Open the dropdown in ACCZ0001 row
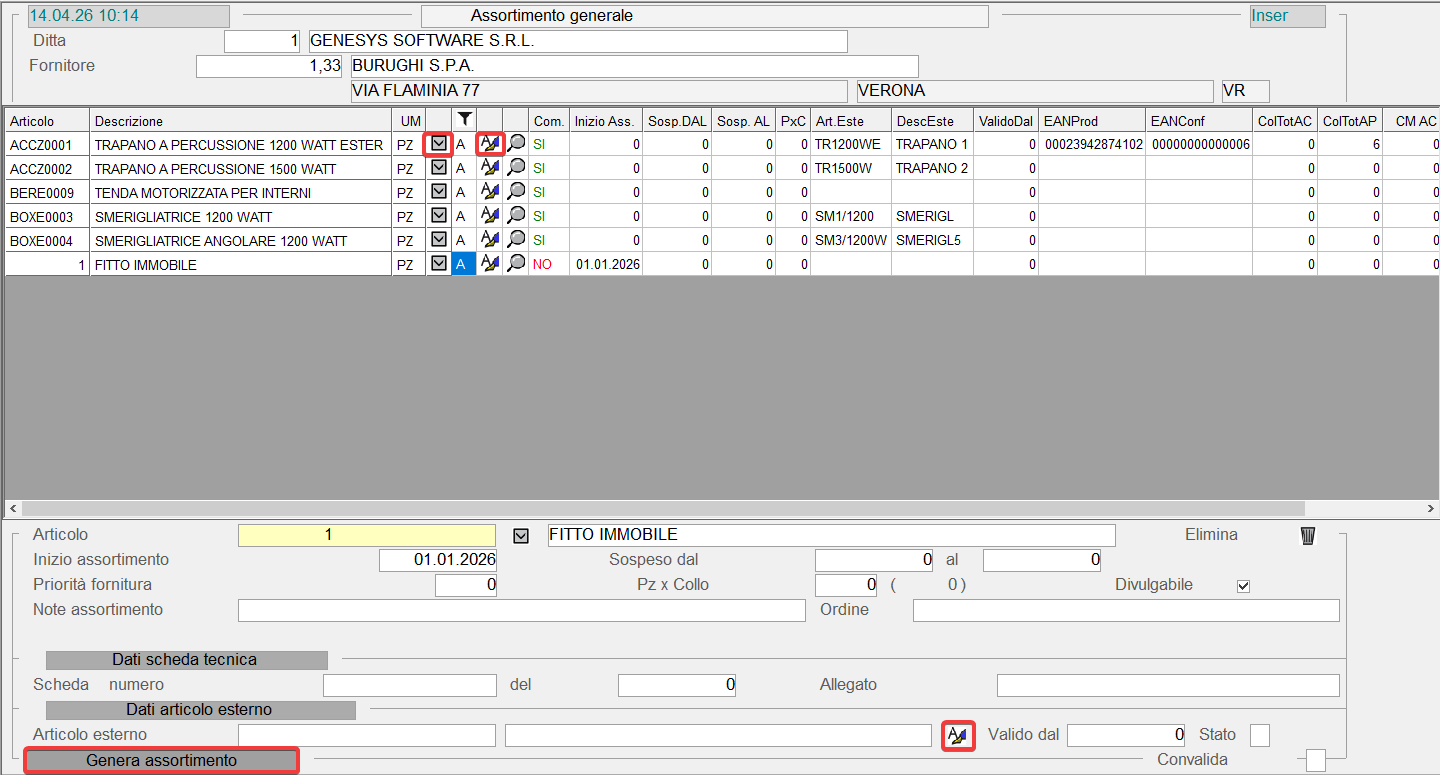This screenshot has height=775, width=1440. pos(439,144)
